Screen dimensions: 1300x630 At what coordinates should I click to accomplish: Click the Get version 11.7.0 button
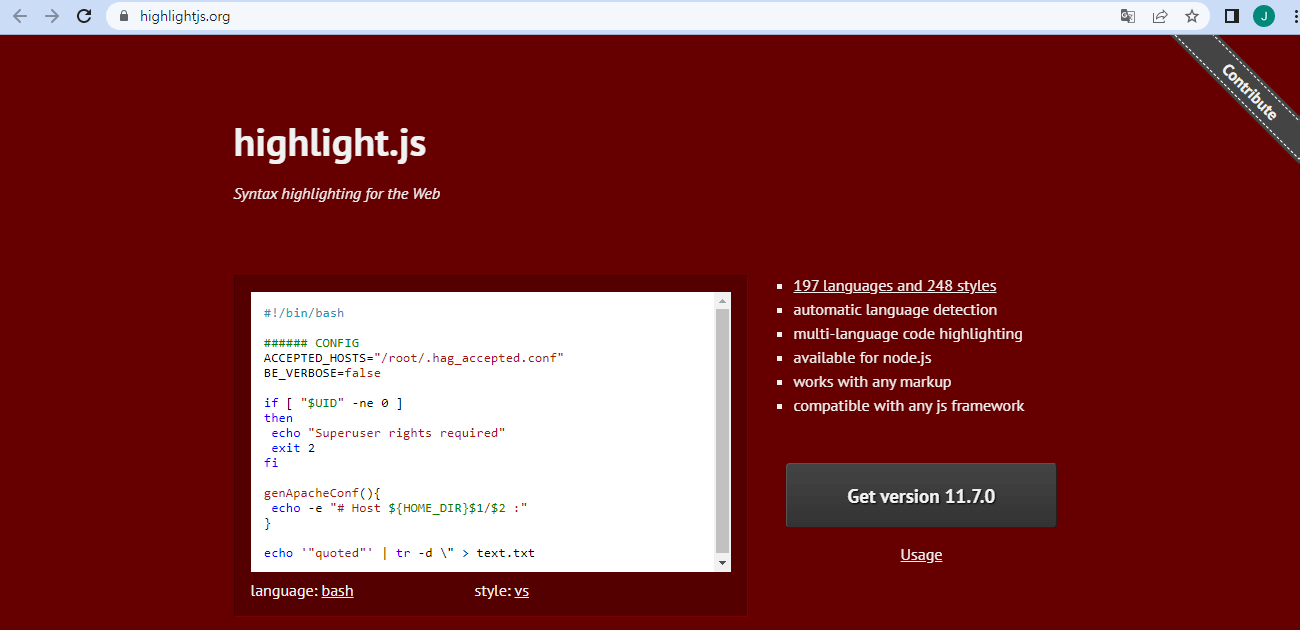[x=920, y=494]
